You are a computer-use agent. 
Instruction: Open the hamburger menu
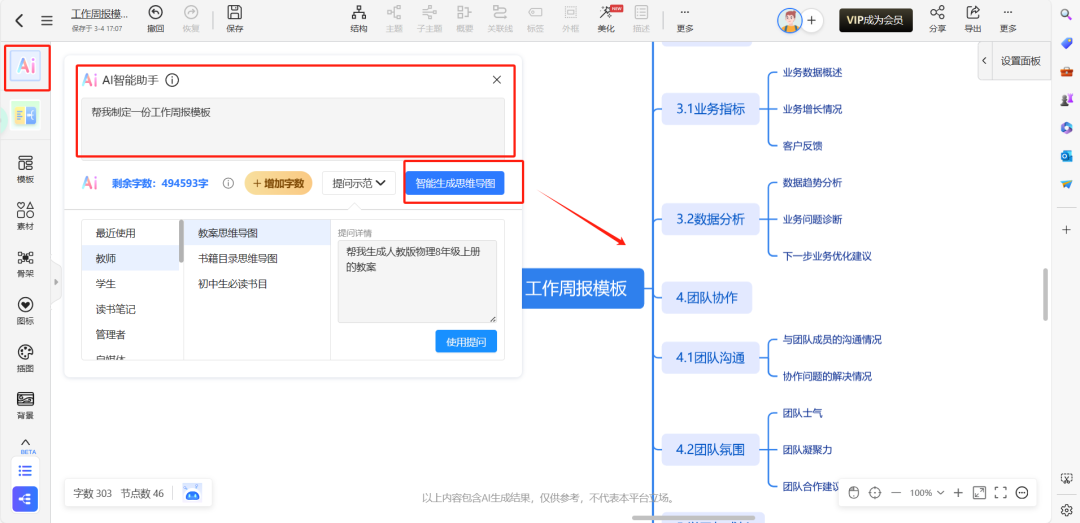point(47,21)
